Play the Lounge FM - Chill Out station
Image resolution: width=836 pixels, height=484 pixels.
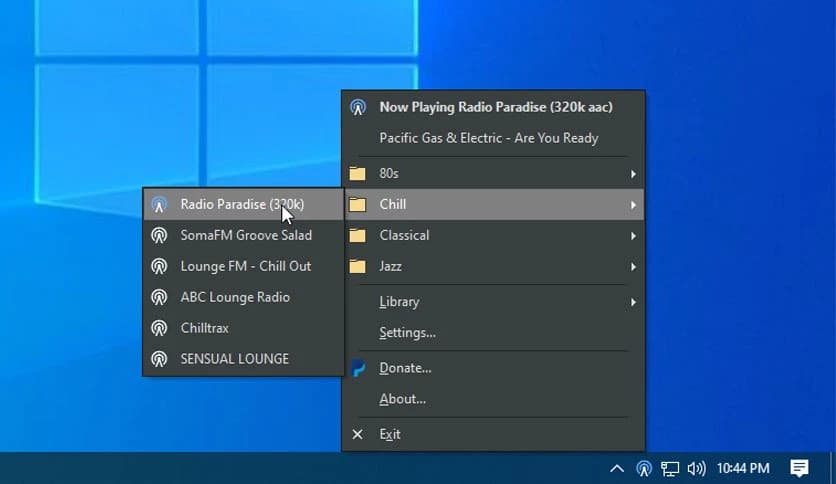click(245, 266)
